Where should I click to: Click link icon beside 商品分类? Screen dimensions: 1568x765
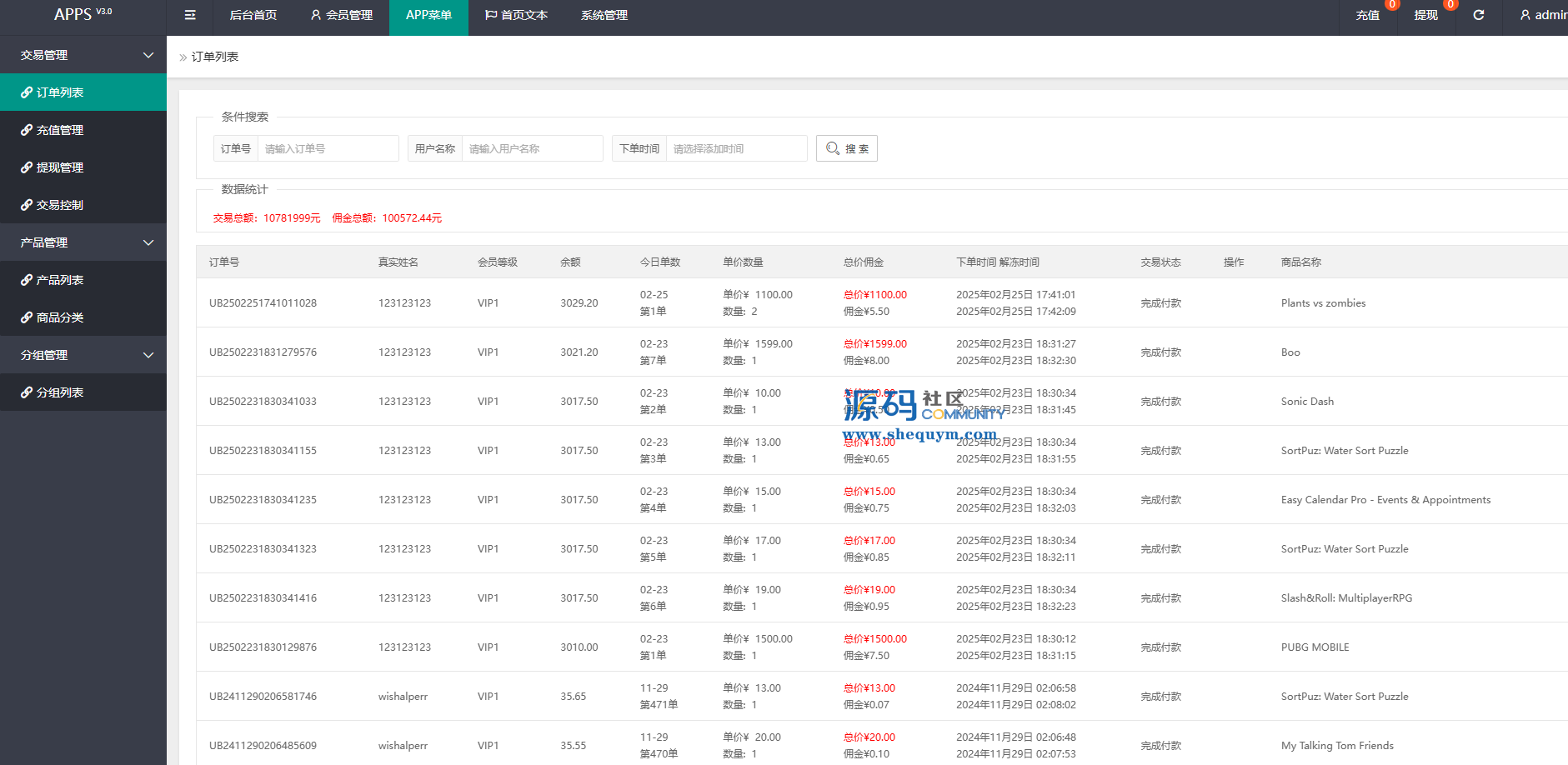pos(27,317)
